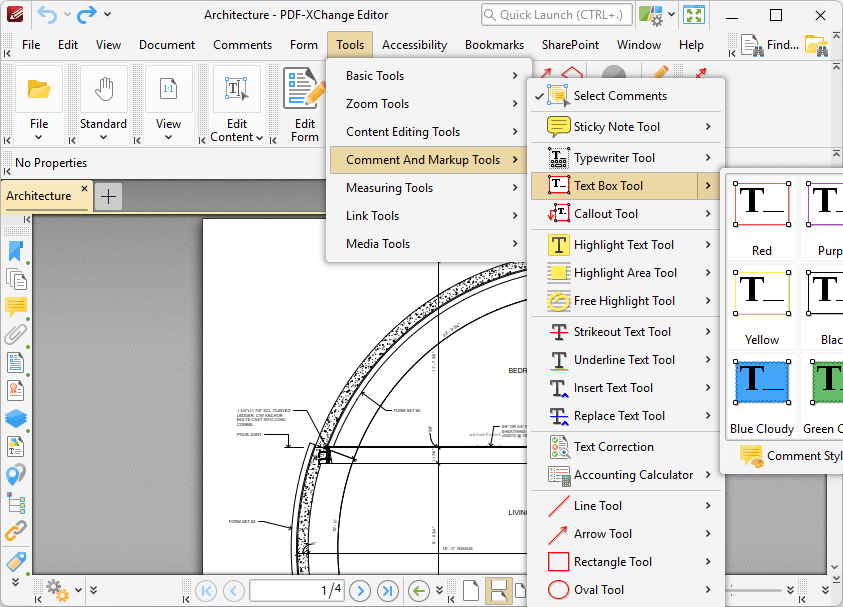Image resolution: width=843 pixels, height=607 pixels.
Task: Click the green previous view arrow
Action: pyautogui.click(x=418, y=591)
